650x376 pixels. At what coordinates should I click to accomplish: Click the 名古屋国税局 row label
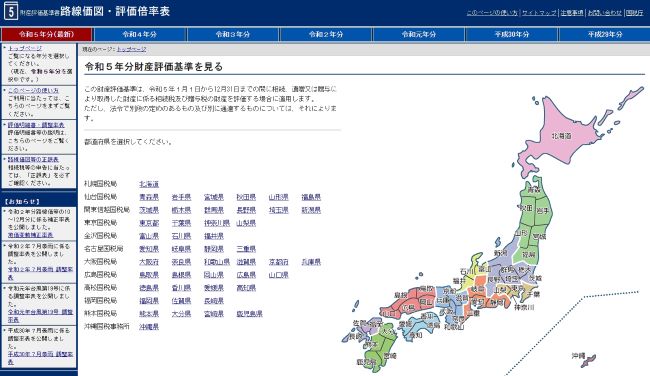104,248
